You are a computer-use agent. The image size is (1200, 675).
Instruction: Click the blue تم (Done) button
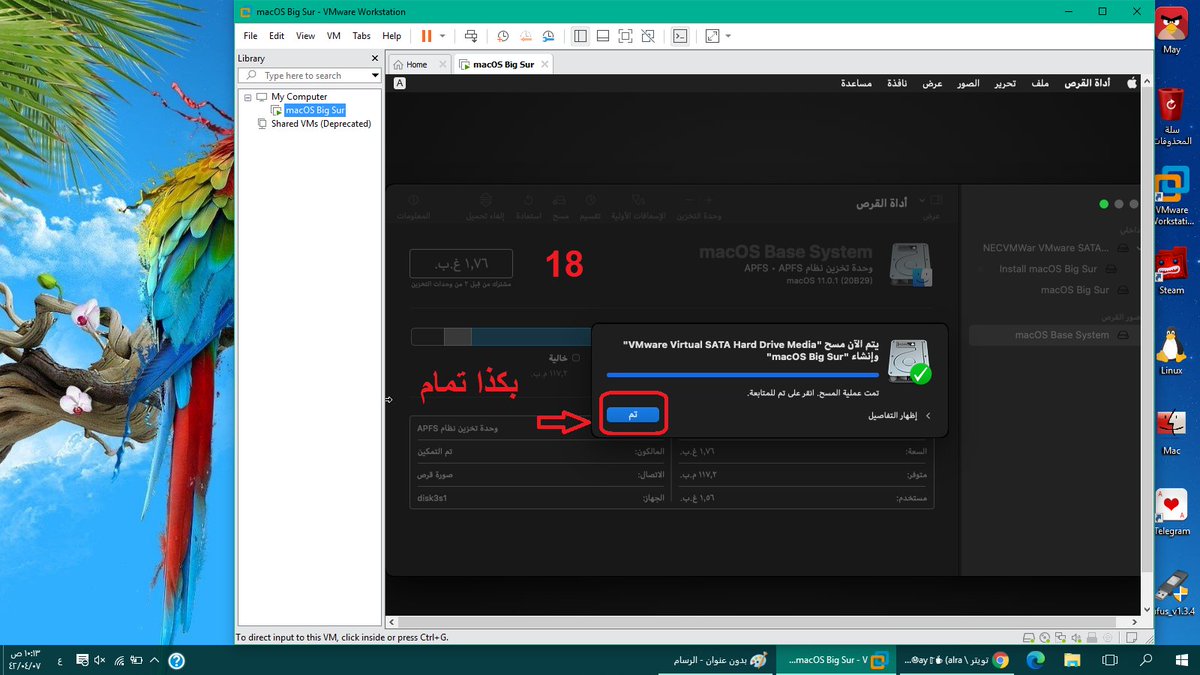633,414
